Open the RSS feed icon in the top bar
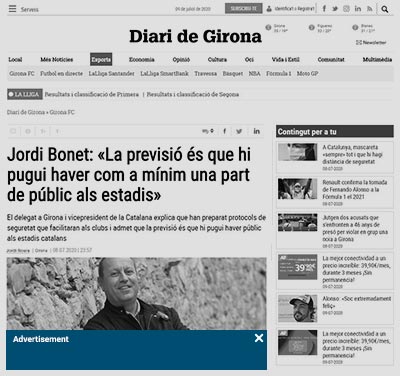The height and width of the screenshot is (376, 400). pyautogui.click(x=369, y=9)
